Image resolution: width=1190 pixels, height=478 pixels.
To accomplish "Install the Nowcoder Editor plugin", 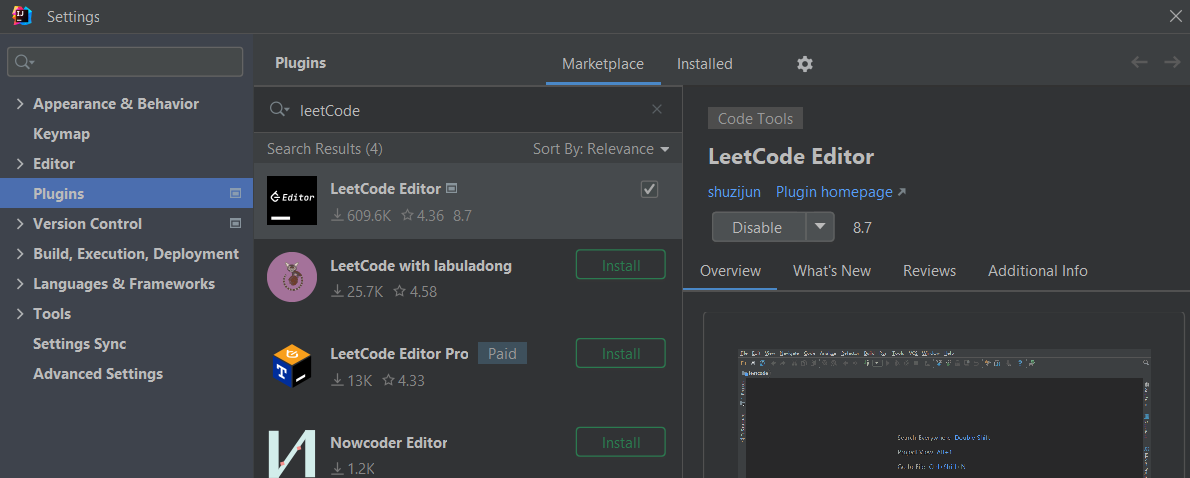I will [621, 442].
